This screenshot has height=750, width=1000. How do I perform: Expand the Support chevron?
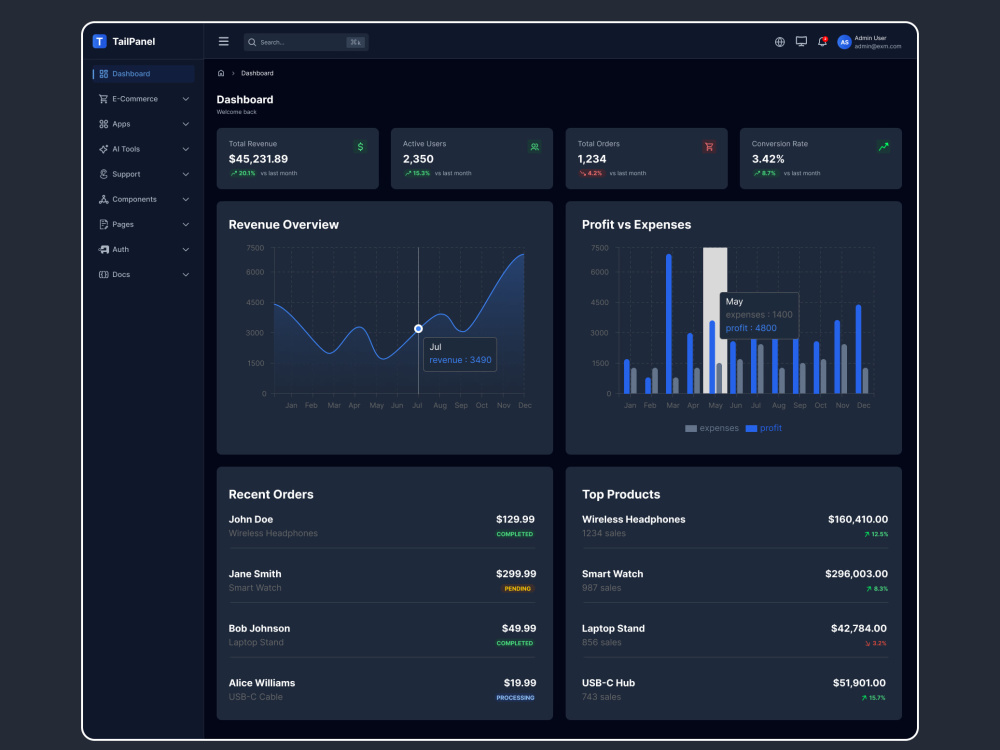pyautogui.click(x=186, y=174)
